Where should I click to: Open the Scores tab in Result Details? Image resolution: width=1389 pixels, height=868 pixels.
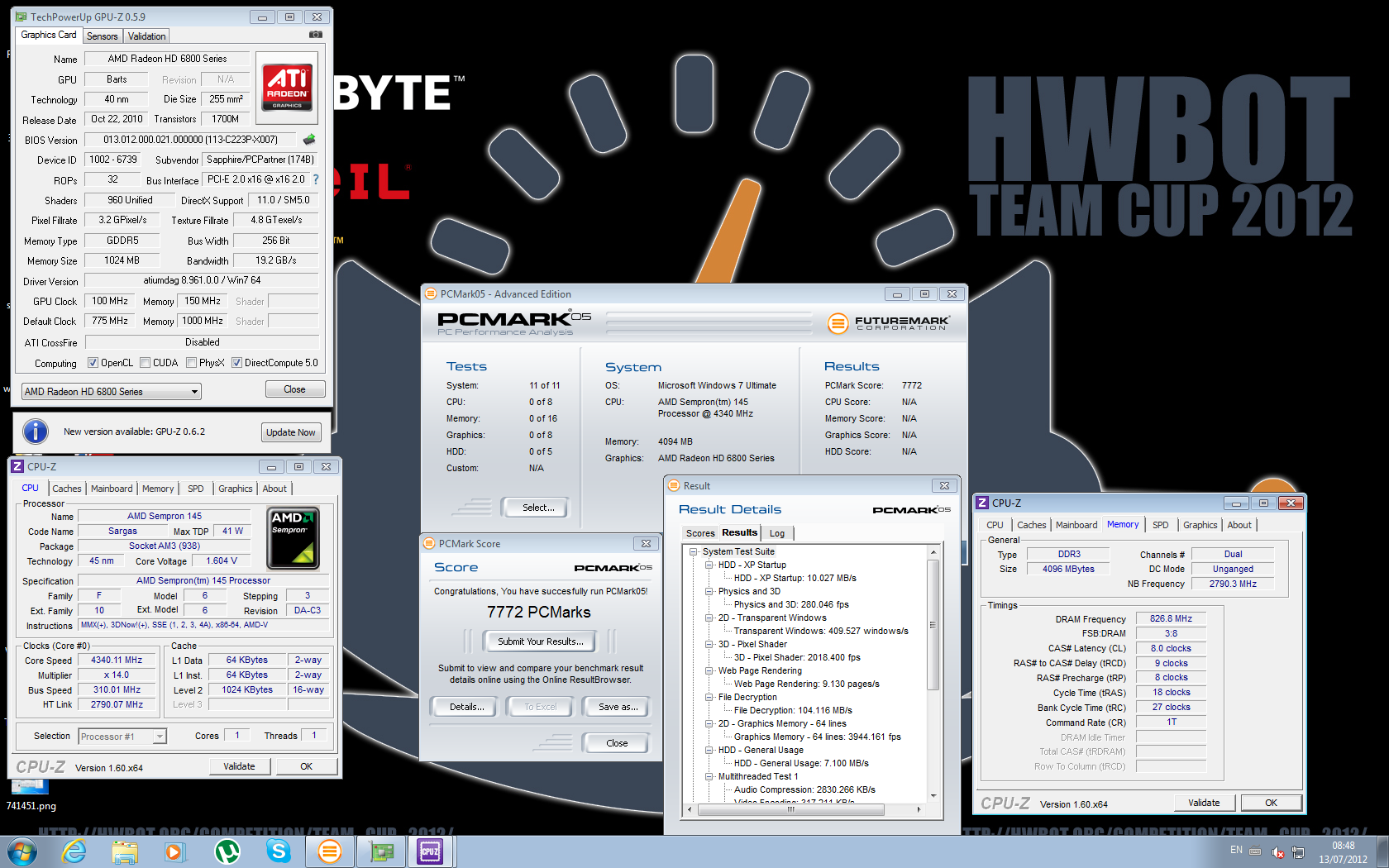[x=700, y=533]
